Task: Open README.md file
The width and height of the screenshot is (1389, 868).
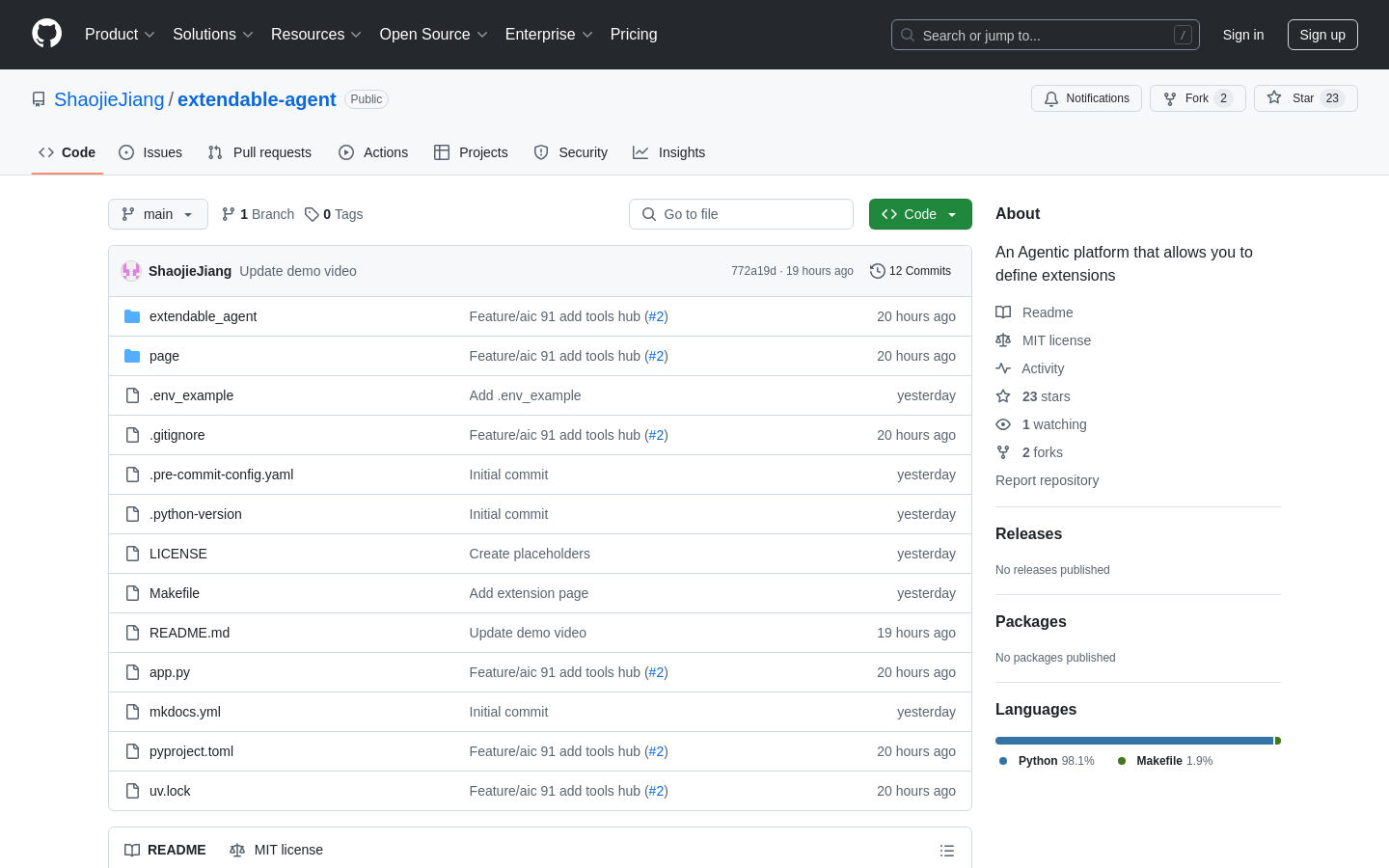Action: pyautogui.click(x=189, y=633)
